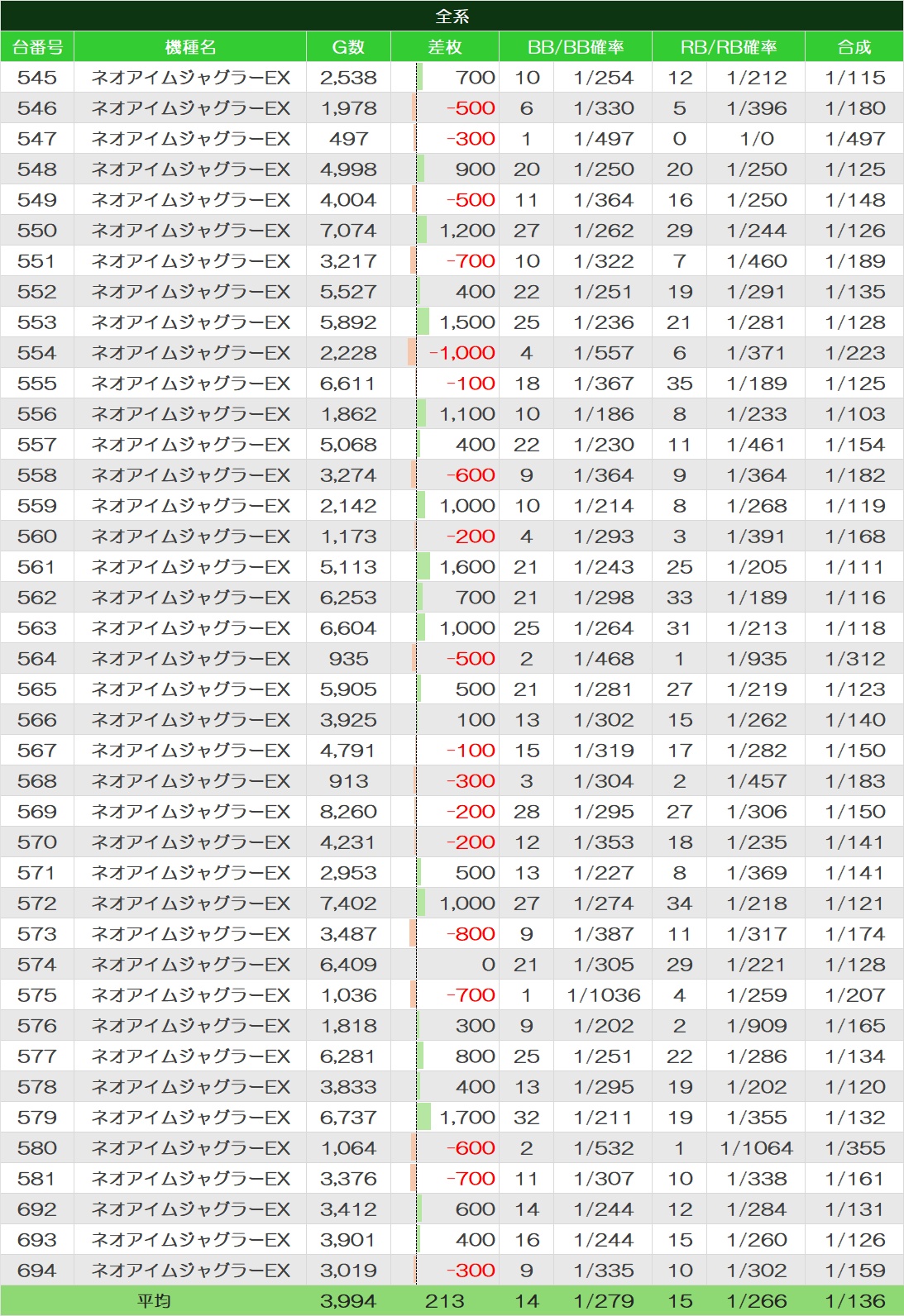Click G数 value 6,281 in row 577
Viewport: 904px width, 1316px height.
(x=348, y=1056)
